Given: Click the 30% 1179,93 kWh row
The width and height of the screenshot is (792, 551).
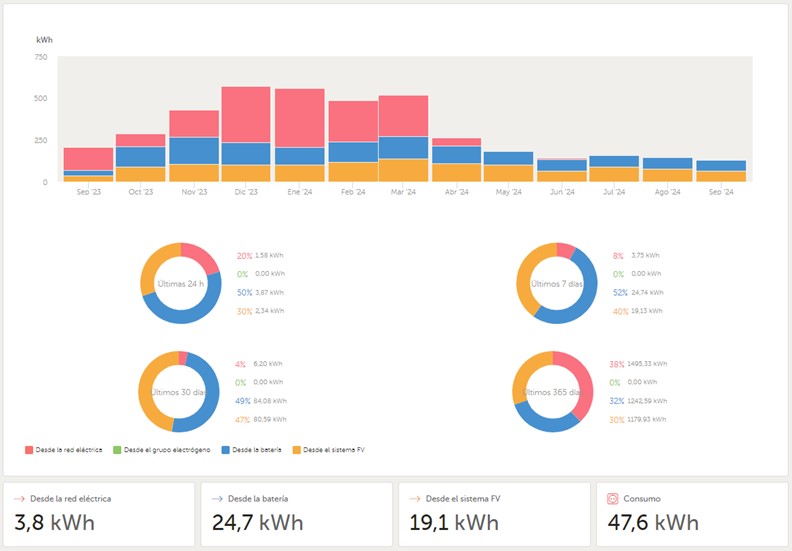Looking at the screenshot, I should pos(638,419).
